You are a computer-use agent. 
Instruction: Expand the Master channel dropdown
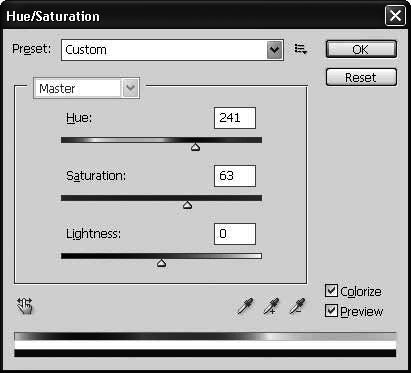tap(130, 88)
